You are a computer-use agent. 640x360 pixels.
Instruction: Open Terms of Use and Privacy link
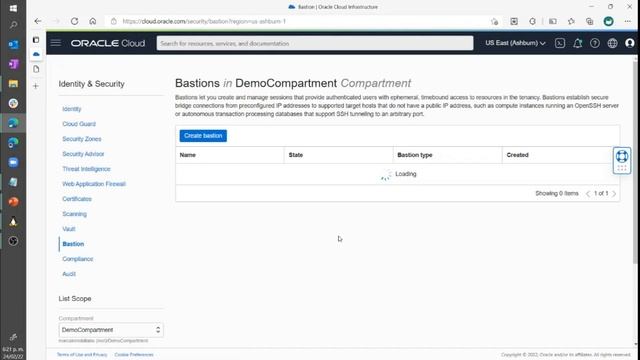(82, 355)
